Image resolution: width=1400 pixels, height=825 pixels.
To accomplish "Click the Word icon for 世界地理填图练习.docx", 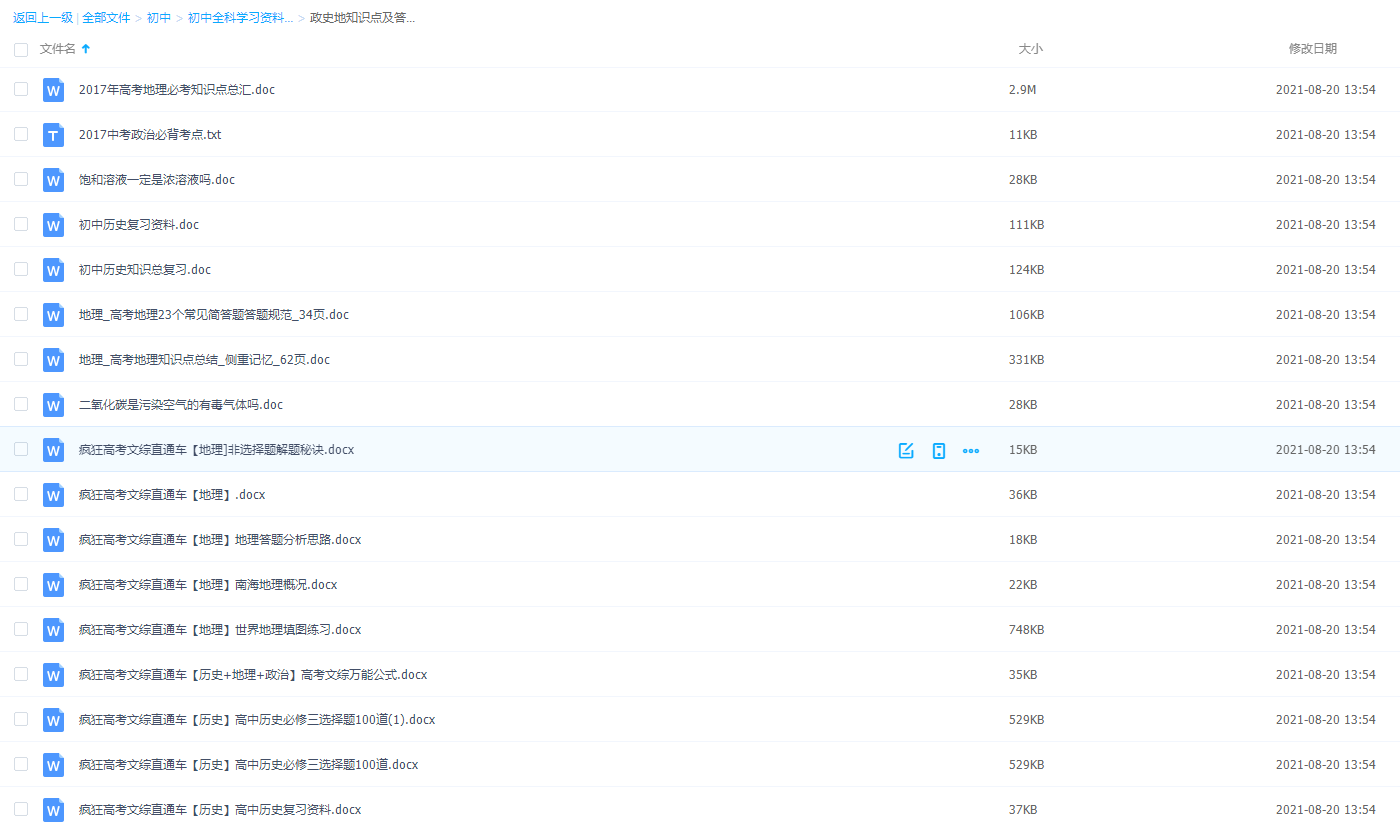I will [53, 630].
